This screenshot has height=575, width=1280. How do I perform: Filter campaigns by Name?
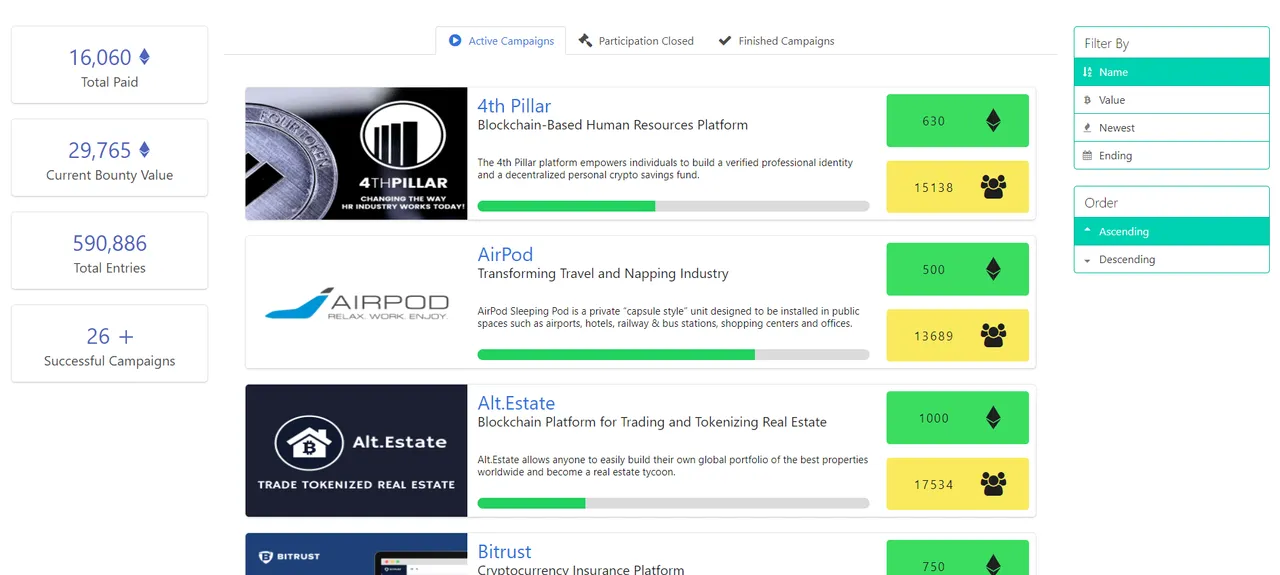coord(1171,72)
